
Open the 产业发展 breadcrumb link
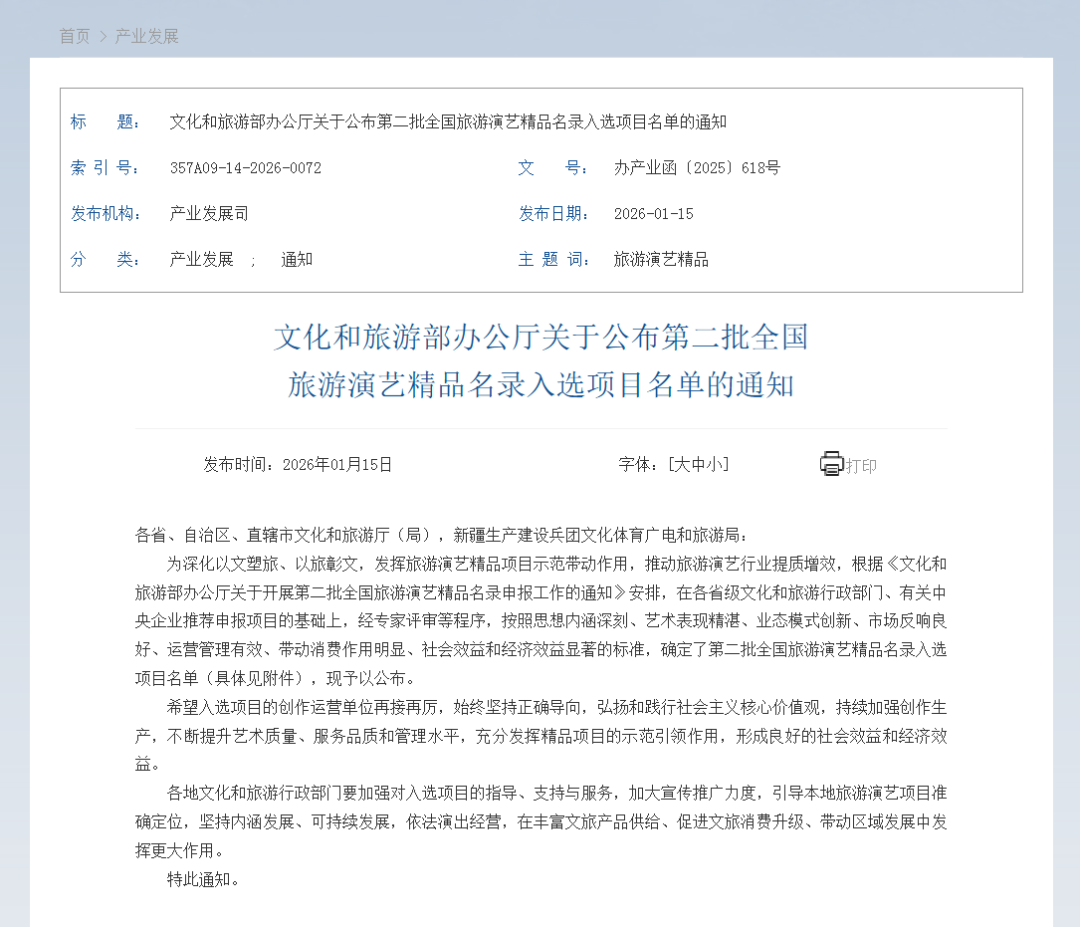coord(148,36)
